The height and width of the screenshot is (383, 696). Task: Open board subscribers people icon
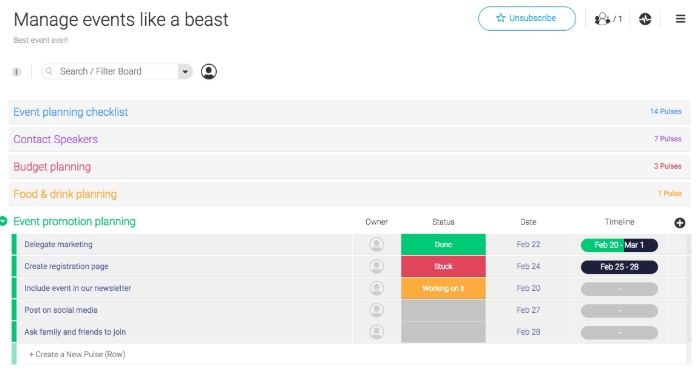coord(608,19)
